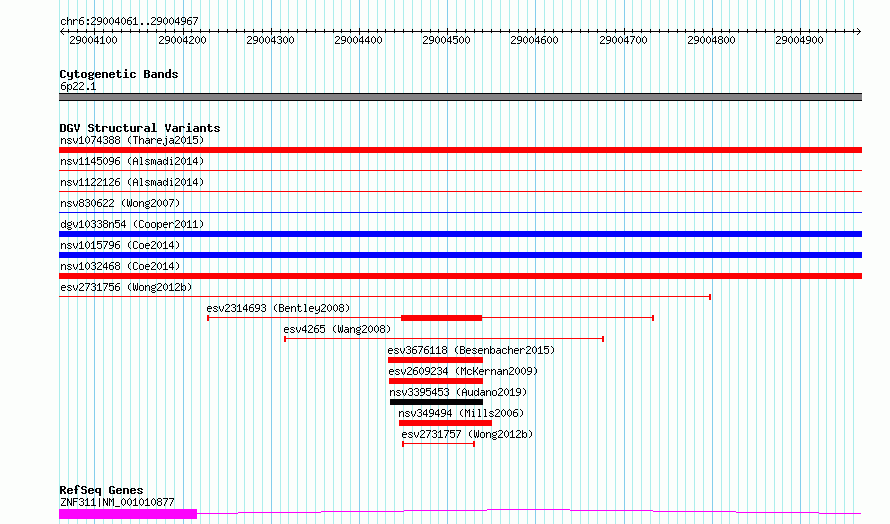
Task: Select the thick red segment of esv2314693
Action: [x=442, y=318]
